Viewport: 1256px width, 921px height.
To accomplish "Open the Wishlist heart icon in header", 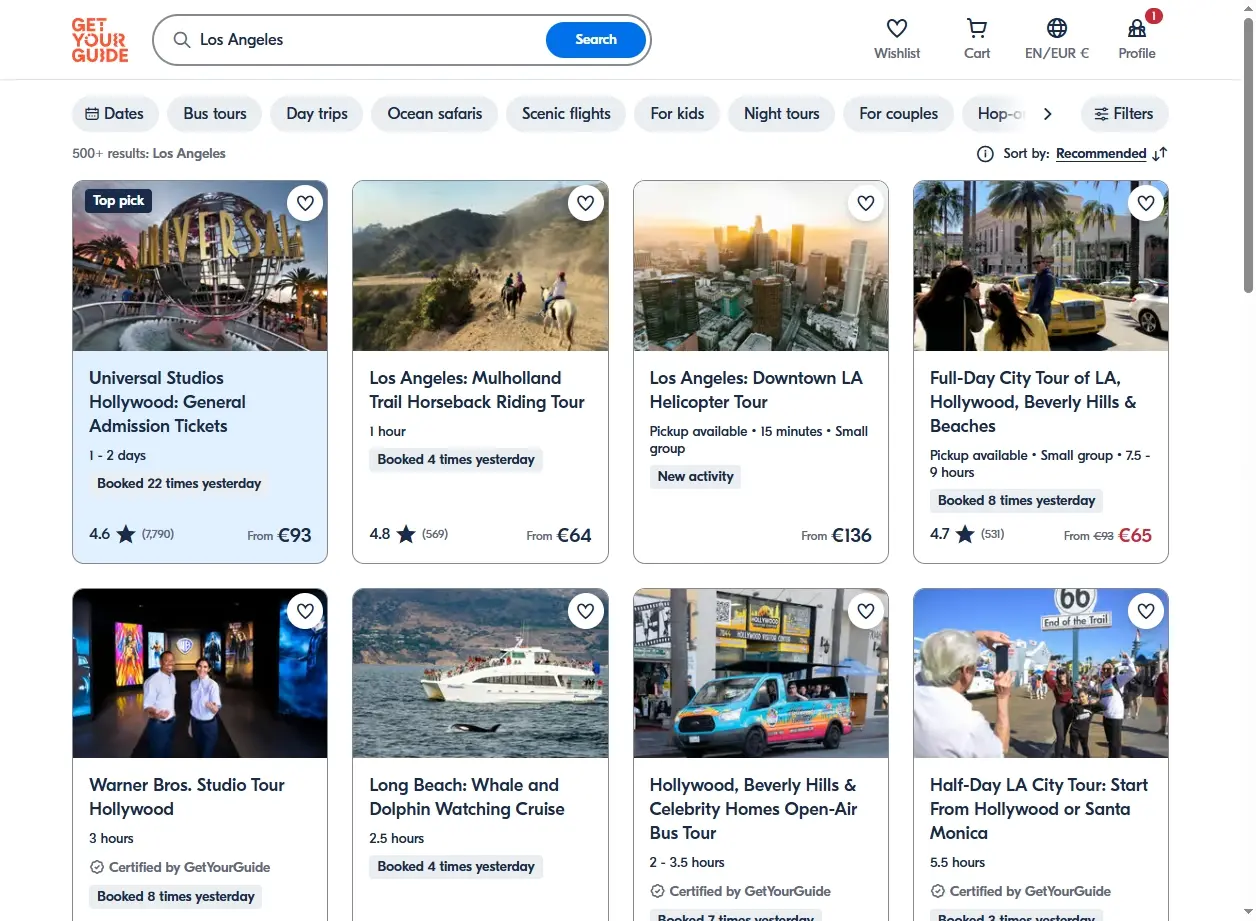I will coord(897,28).
